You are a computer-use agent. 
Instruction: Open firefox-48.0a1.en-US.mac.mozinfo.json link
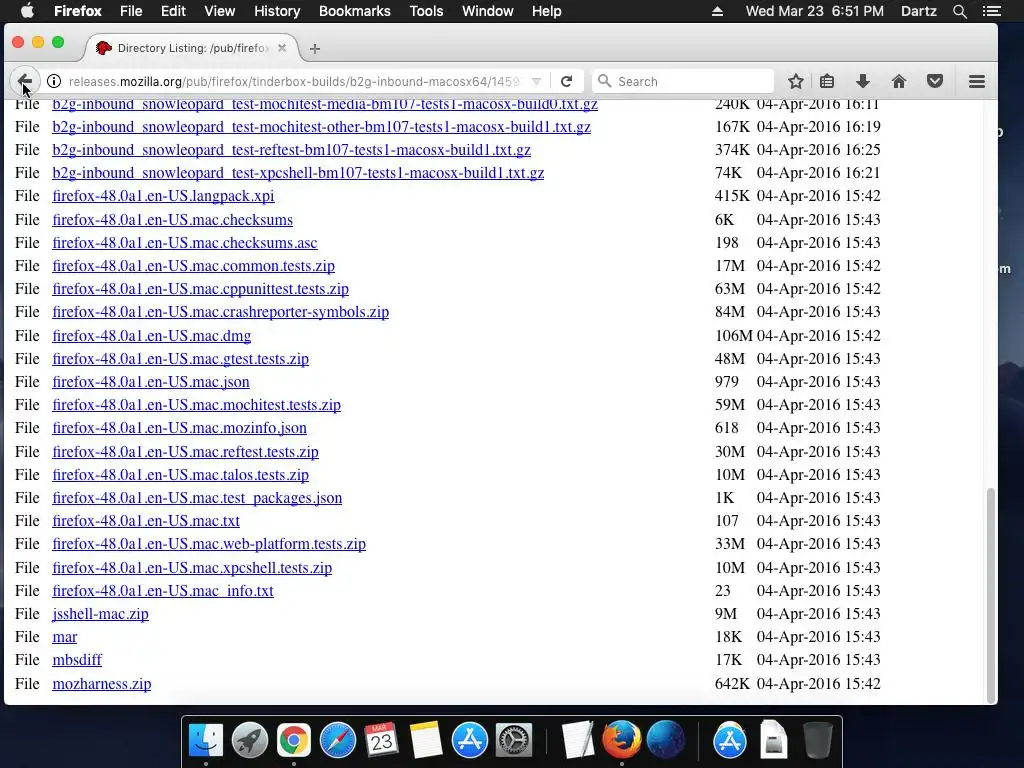(180, 428)
